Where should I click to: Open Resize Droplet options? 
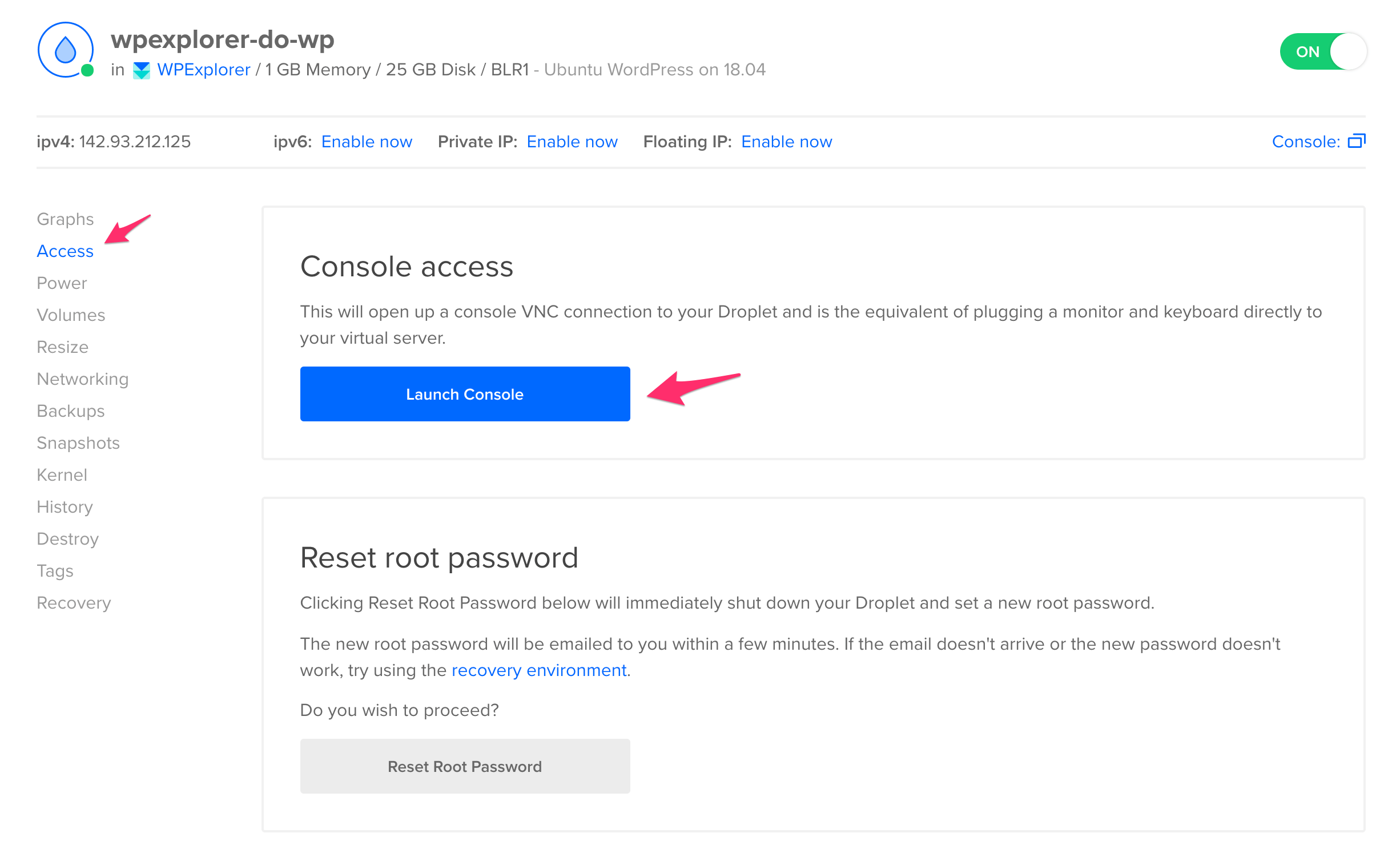click(x=63, y=346)
